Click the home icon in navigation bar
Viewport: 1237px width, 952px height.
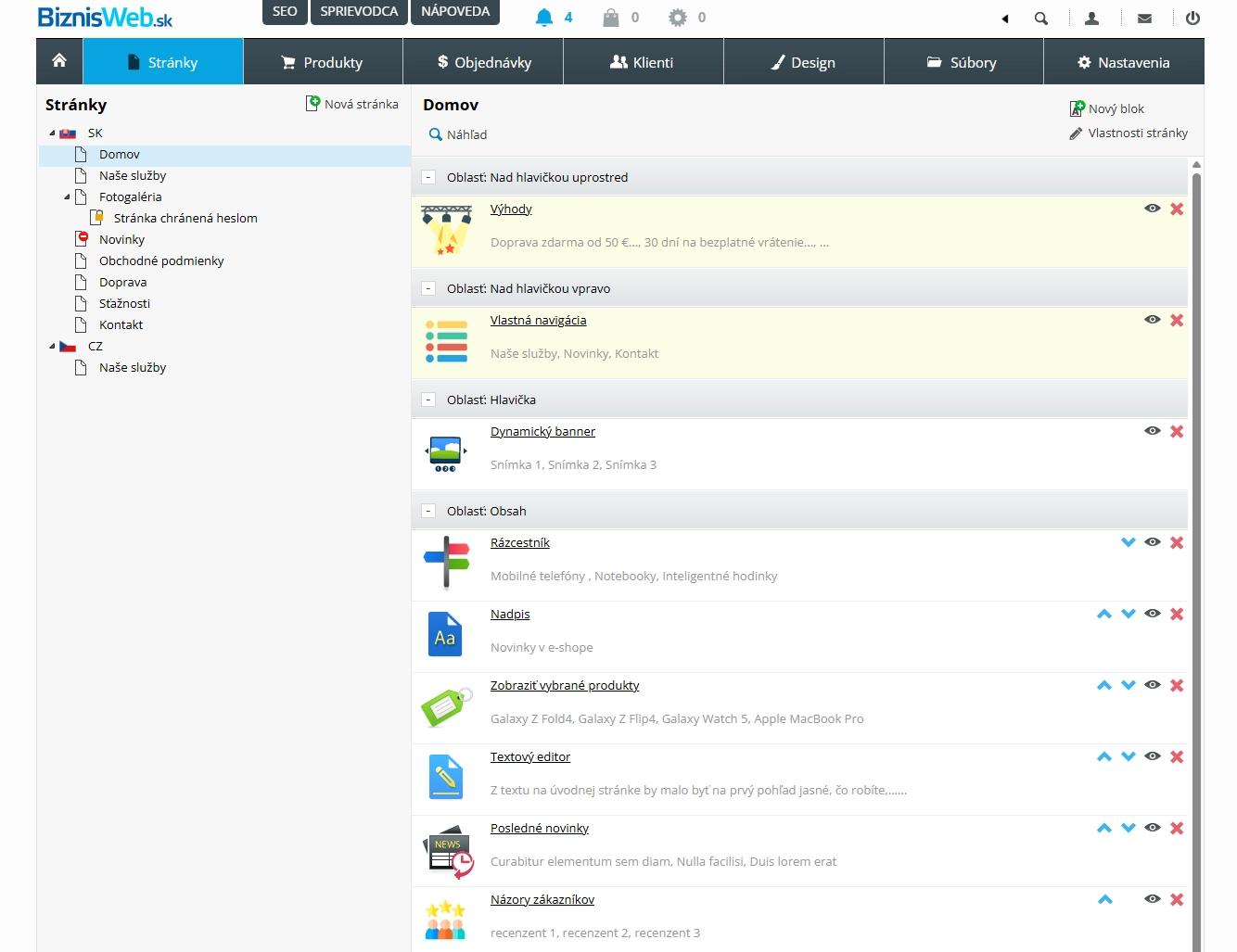[59, 61]
